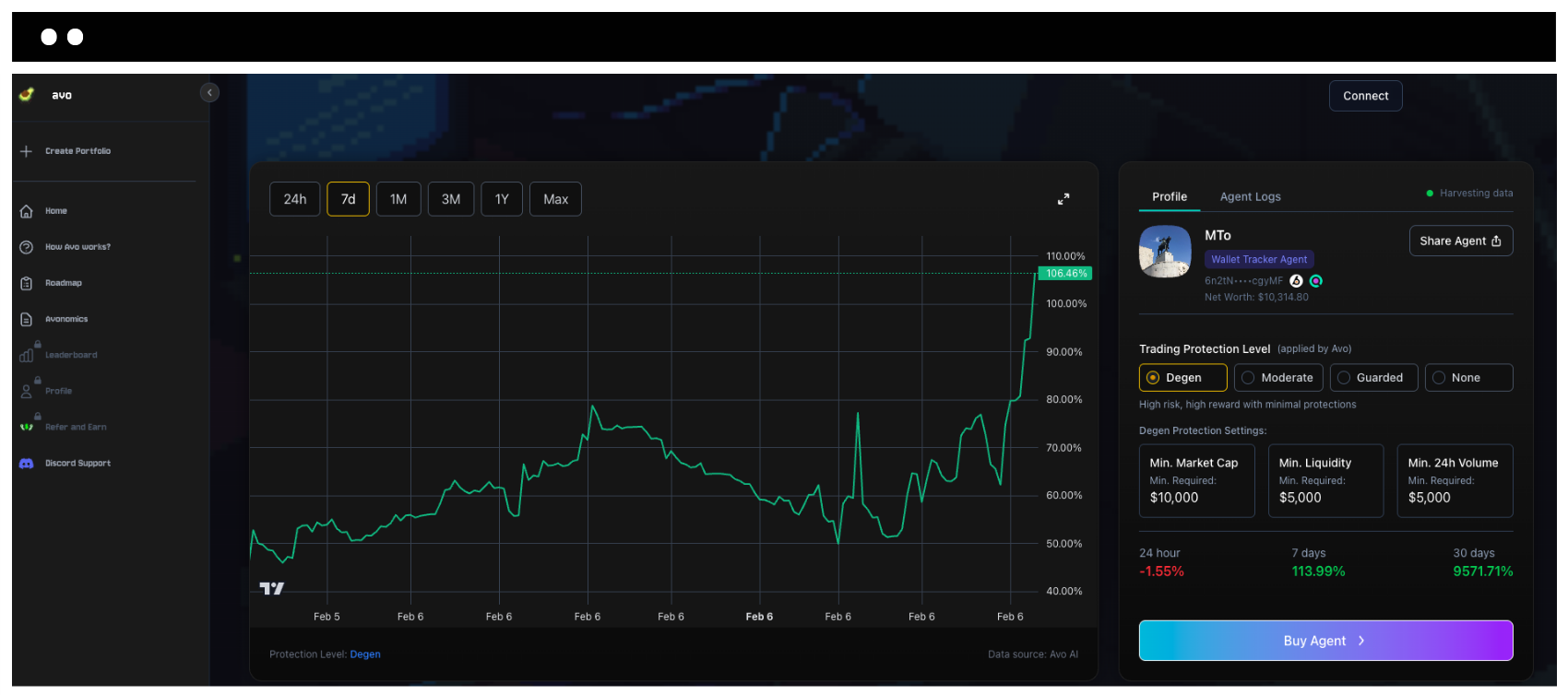Click the bold Feb 6 date label
This screenshot has width=1568, height=695.
point(759,617)
